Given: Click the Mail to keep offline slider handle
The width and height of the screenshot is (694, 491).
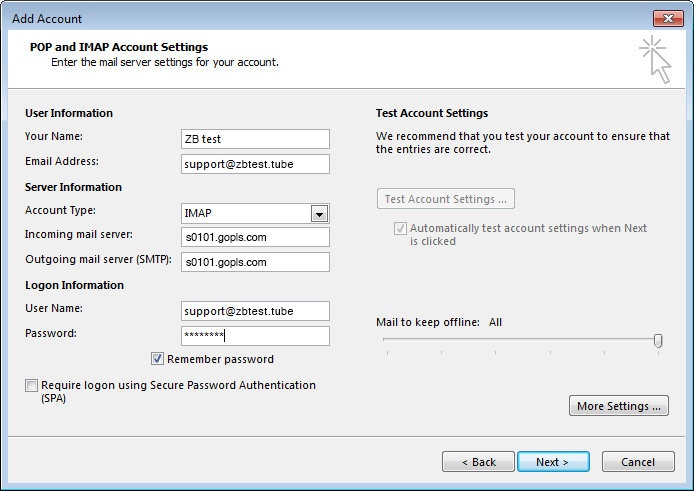Looking at the screenshot, I should coord(658,341).
